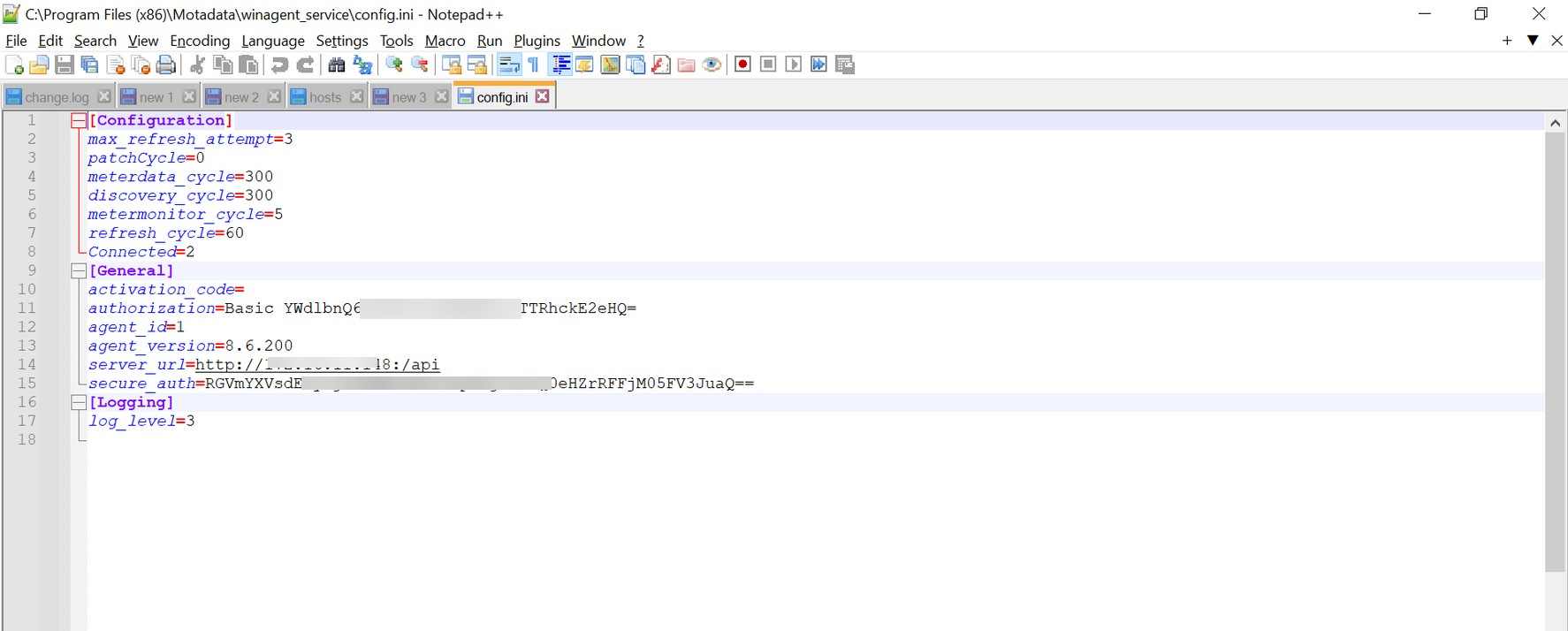Image resolution: width=1568 pixels, height=631 pixels.
Task: Create a new document with New icon
Action: tap(14, 65)
